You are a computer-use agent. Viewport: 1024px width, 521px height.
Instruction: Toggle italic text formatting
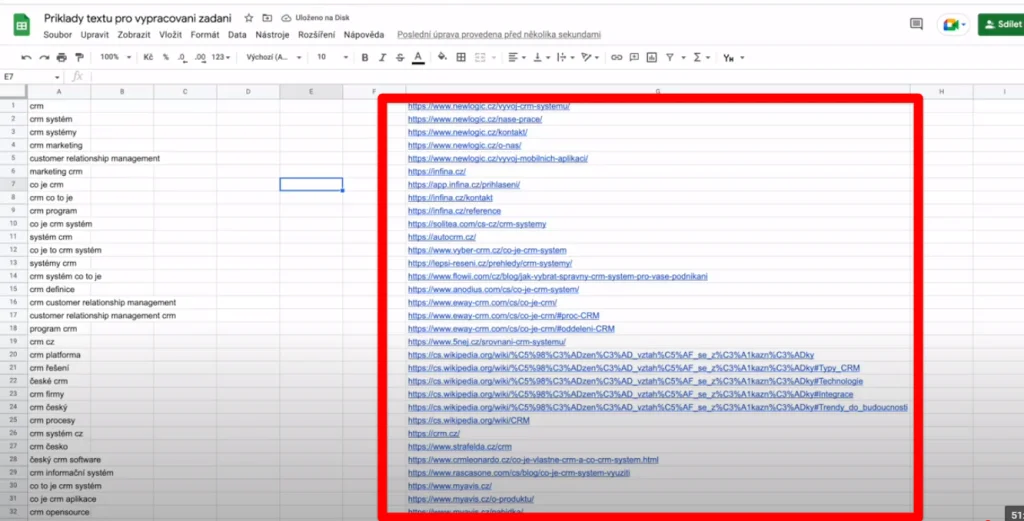(382, 57)
